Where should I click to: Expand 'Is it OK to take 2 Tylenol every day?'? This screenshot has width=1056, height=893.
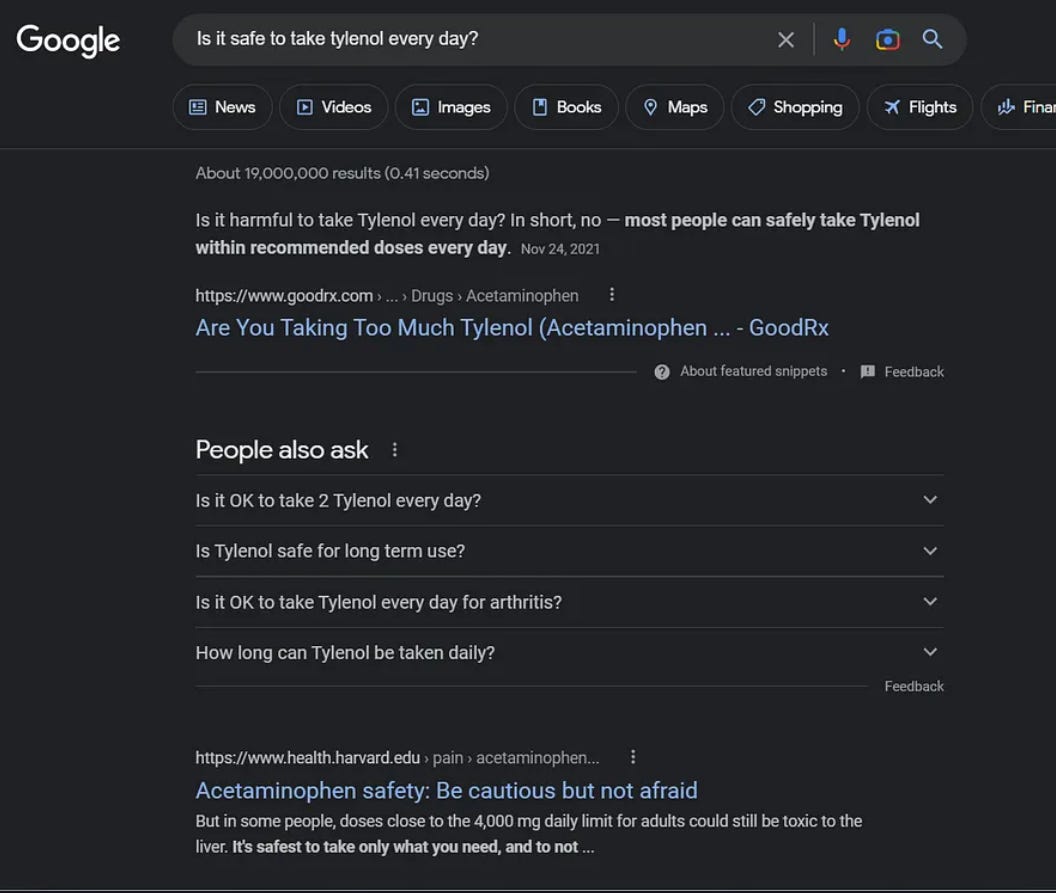click(569, 500)
